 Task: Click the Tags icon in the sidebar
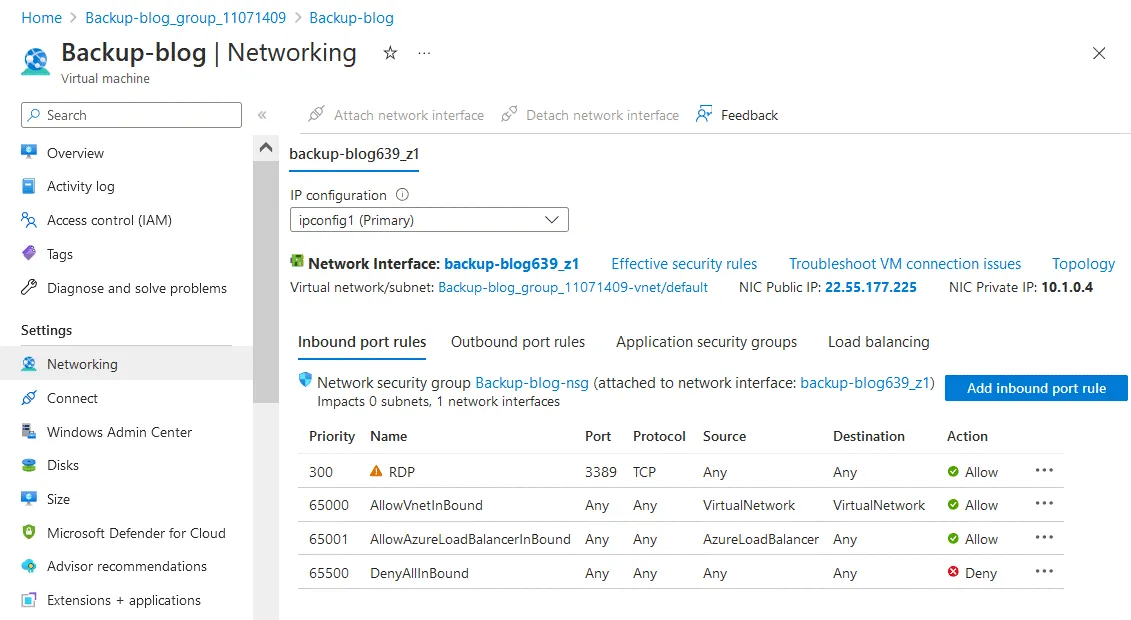coord(29,254)
